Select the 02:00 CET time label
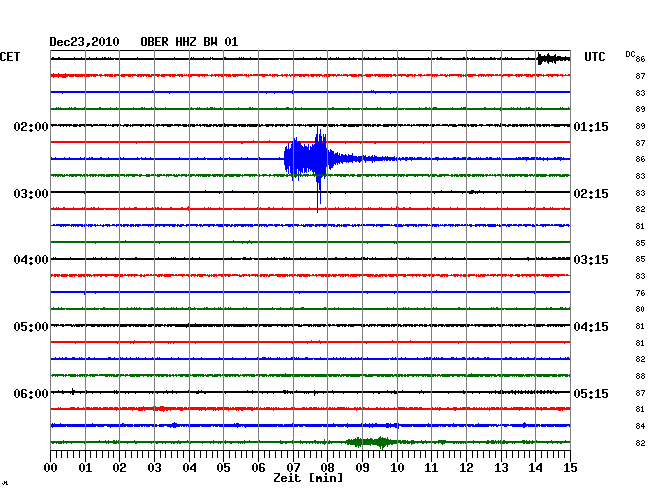 tap(31, 126)
